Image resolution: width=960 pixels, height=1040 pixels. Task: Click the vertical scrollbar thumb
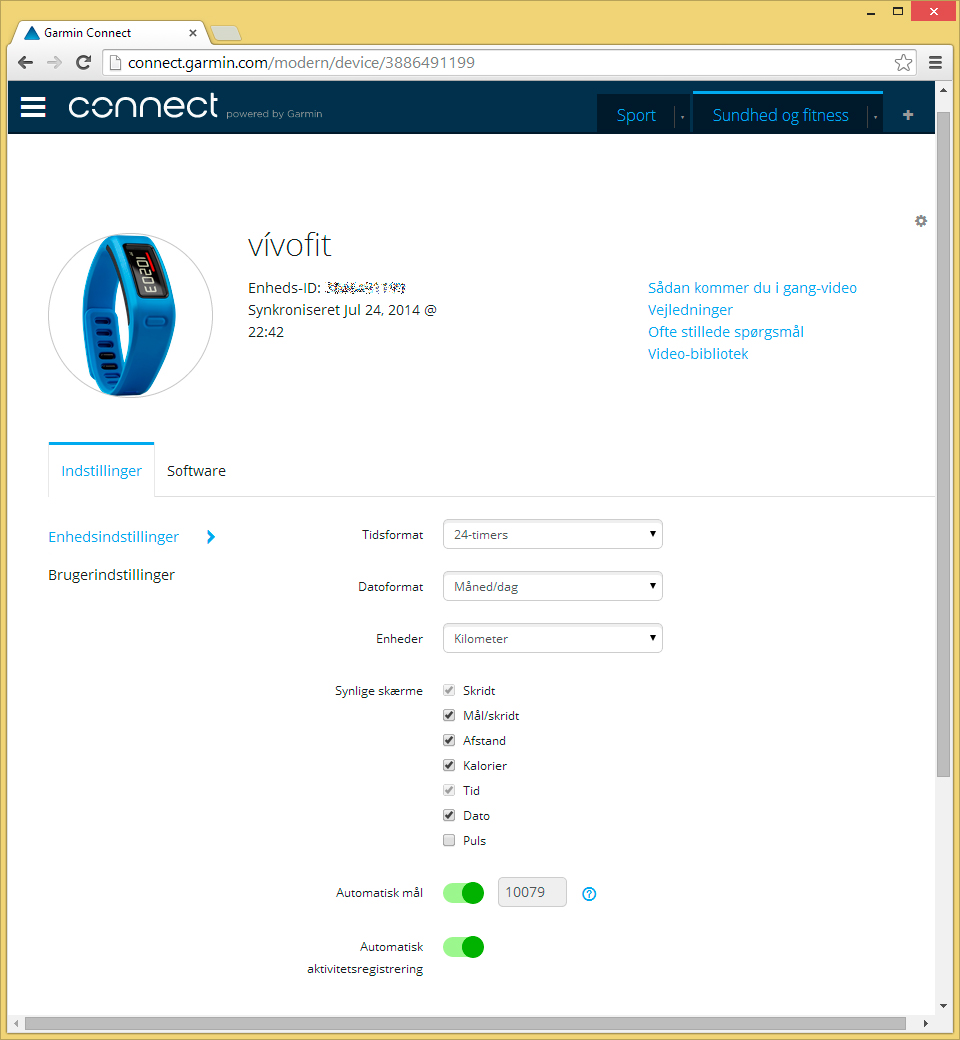(943, 443)
